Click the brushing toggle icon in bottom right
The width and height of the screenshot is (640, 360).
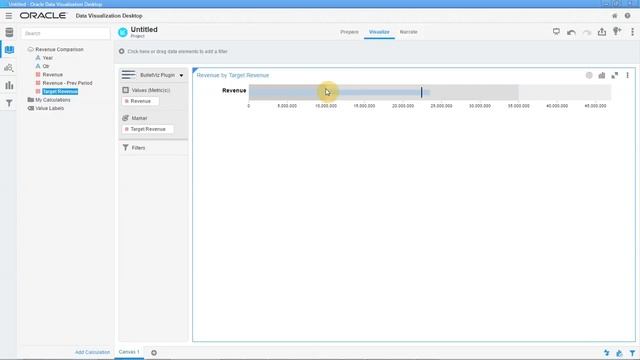(x=619, y=353)
